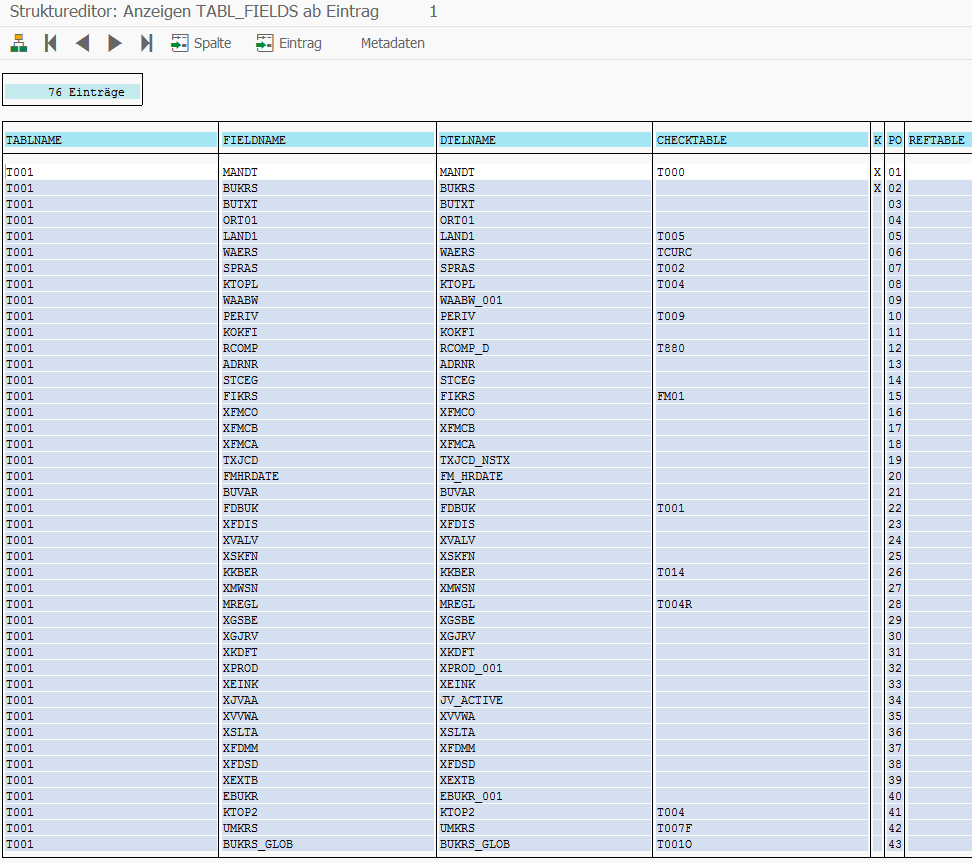Click the 76 Einträge button
Screen dimensions: 972x863
72,89
